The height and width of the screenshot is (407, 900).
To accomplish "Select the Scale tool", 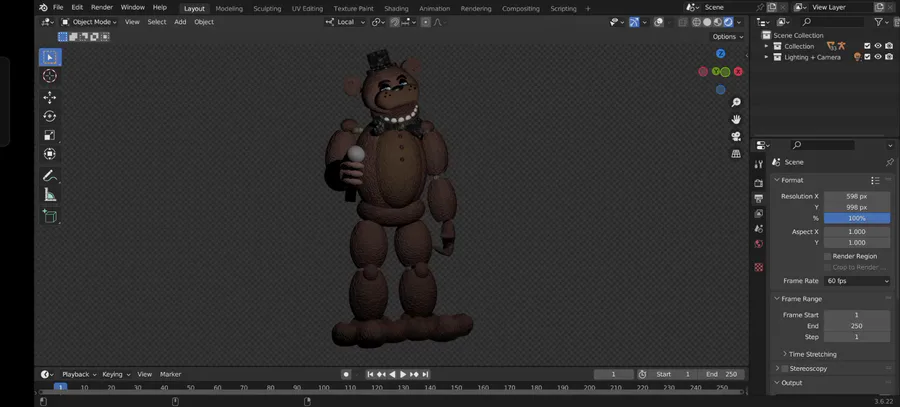I will pyautogui.click(x=50, y=135).
